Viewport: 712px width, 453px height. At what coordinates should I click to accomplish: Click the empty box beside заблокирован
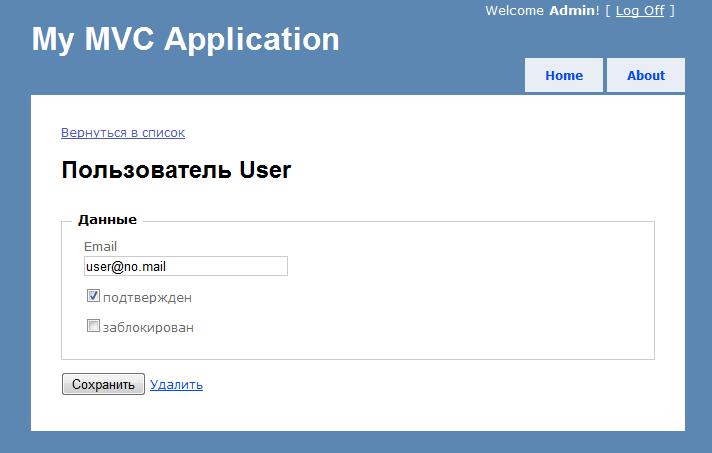pyautogui.click(x=93, y=325)
